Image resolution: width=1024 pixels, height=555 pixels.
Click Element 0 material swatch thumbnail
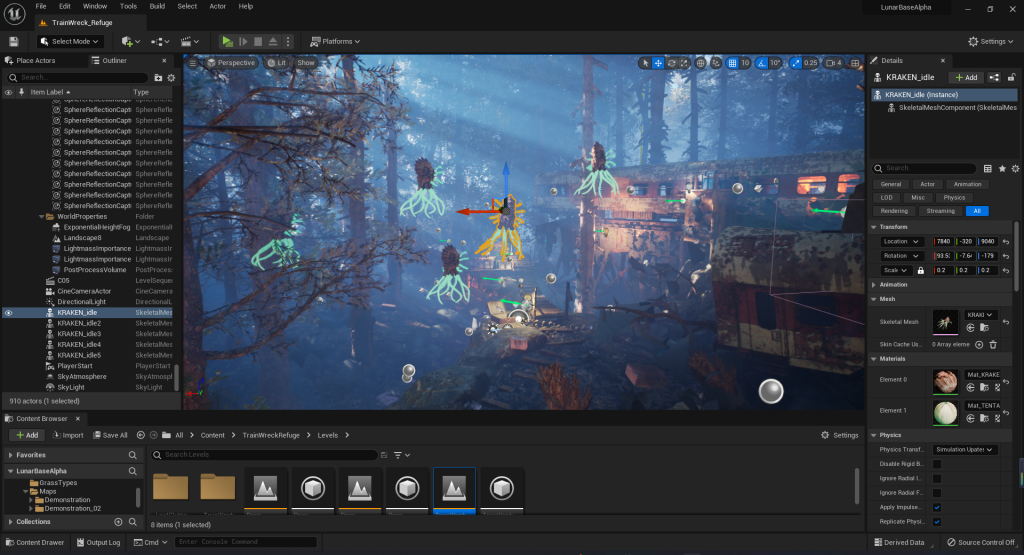[x=945, y=380]
